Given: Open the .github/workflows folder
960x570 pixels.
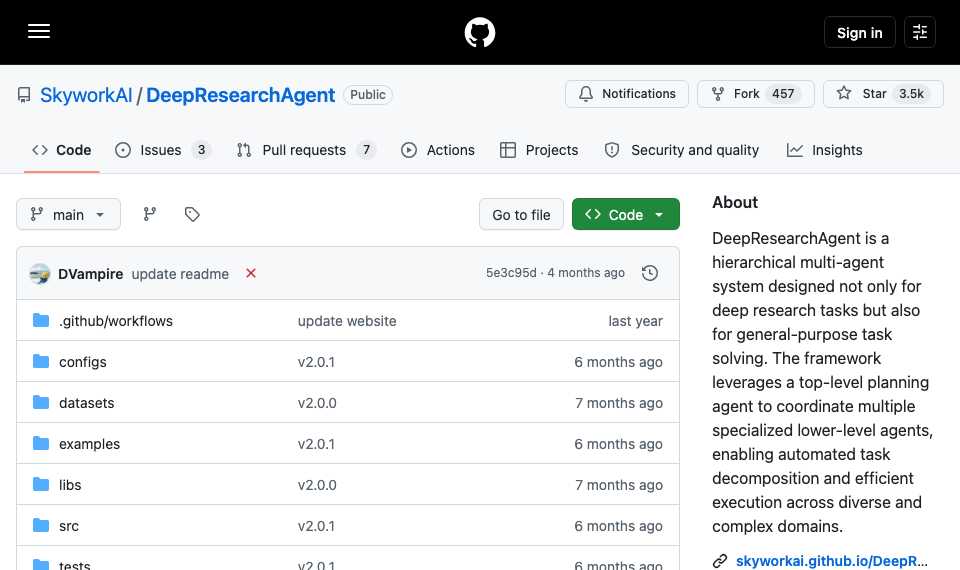Looking at the screenshot, I should click(116, 321).
